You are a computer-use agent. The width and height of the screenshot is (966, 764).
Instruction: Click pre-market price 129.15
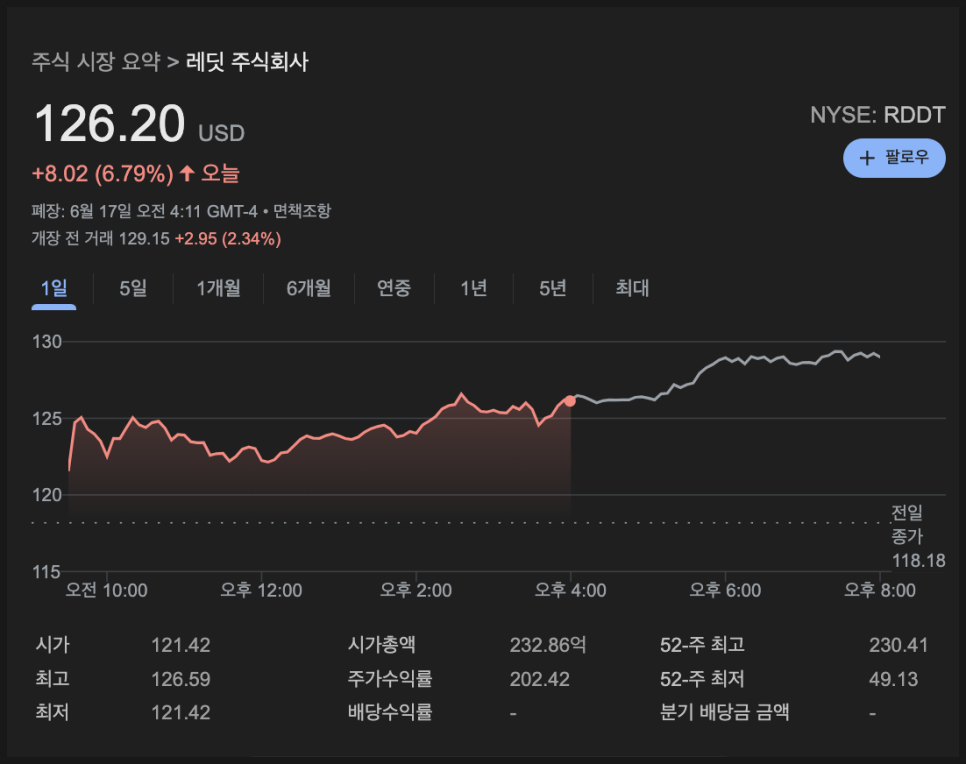pyautogui.click(x=144, y=238)
